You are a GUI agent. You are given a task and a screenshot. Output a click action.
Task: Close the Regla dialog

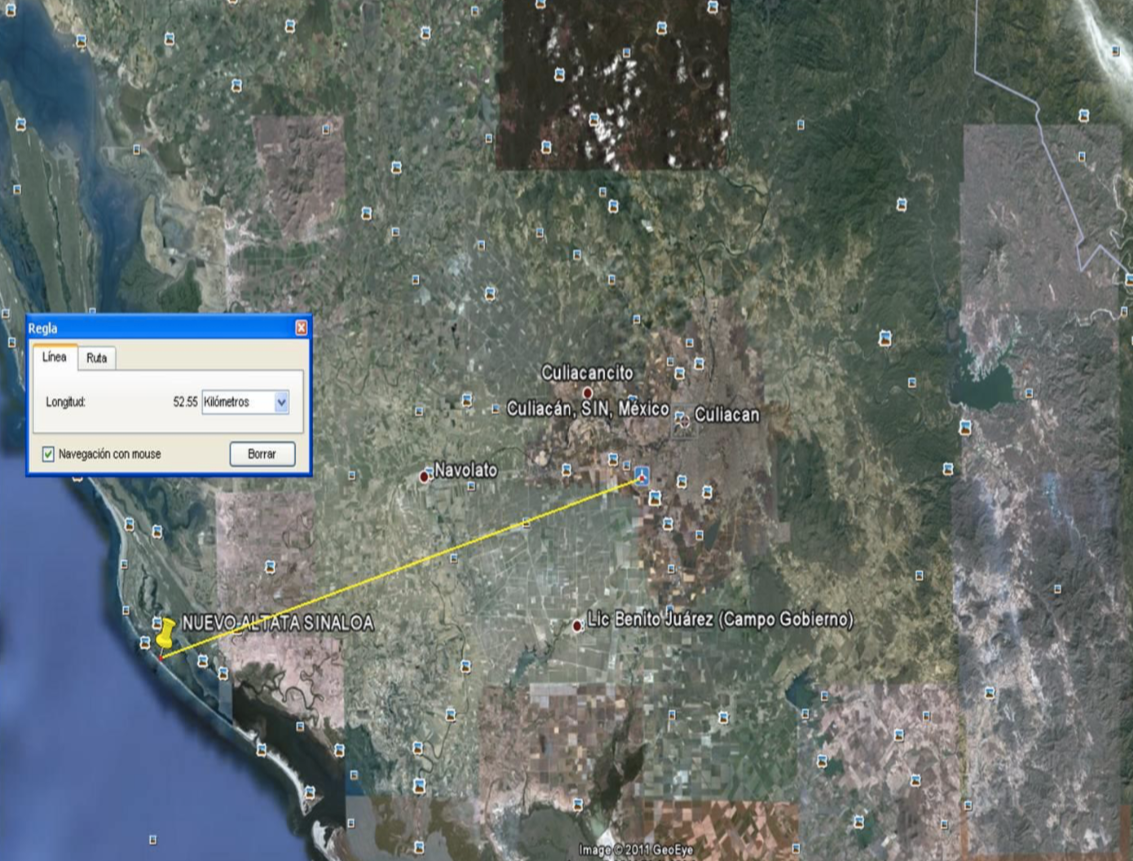tap(301, 328)
